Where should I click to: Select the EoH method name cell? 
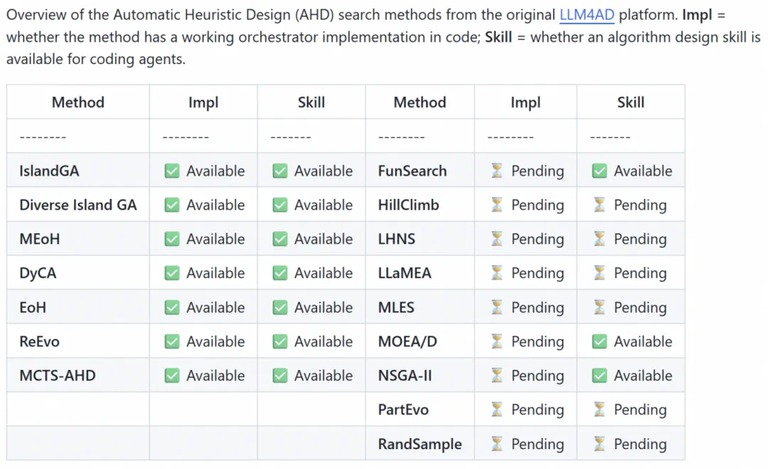78,307
